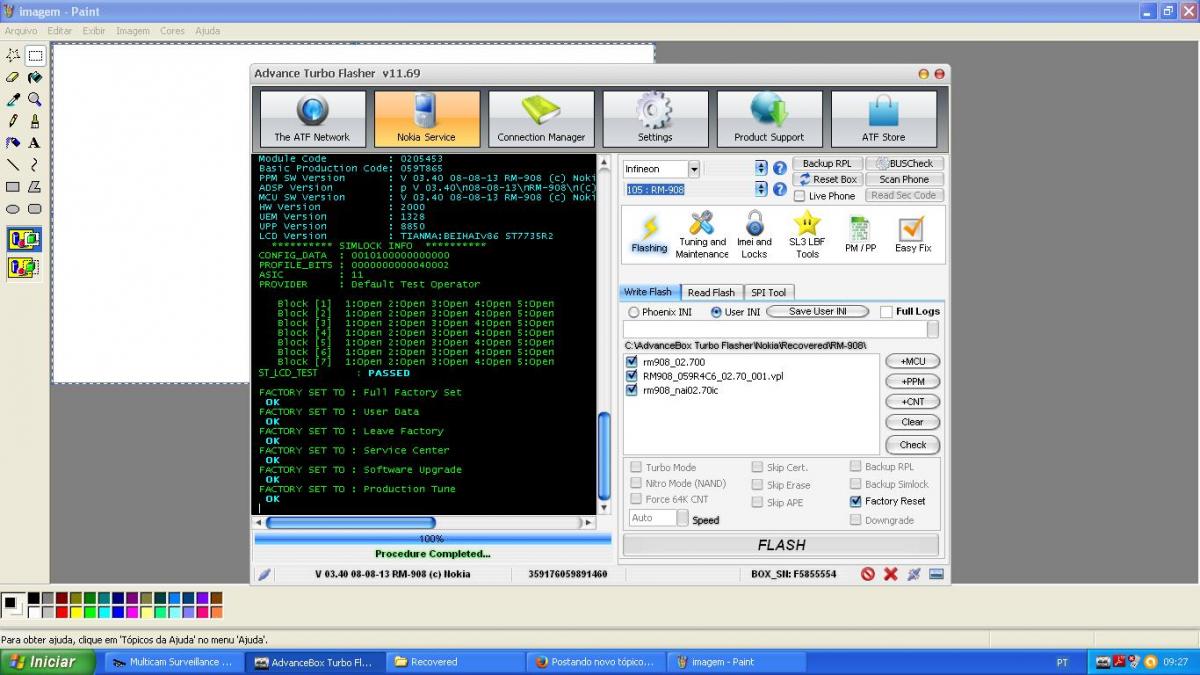
Task: Click the Iniciar start button
Action: (48, 662)
